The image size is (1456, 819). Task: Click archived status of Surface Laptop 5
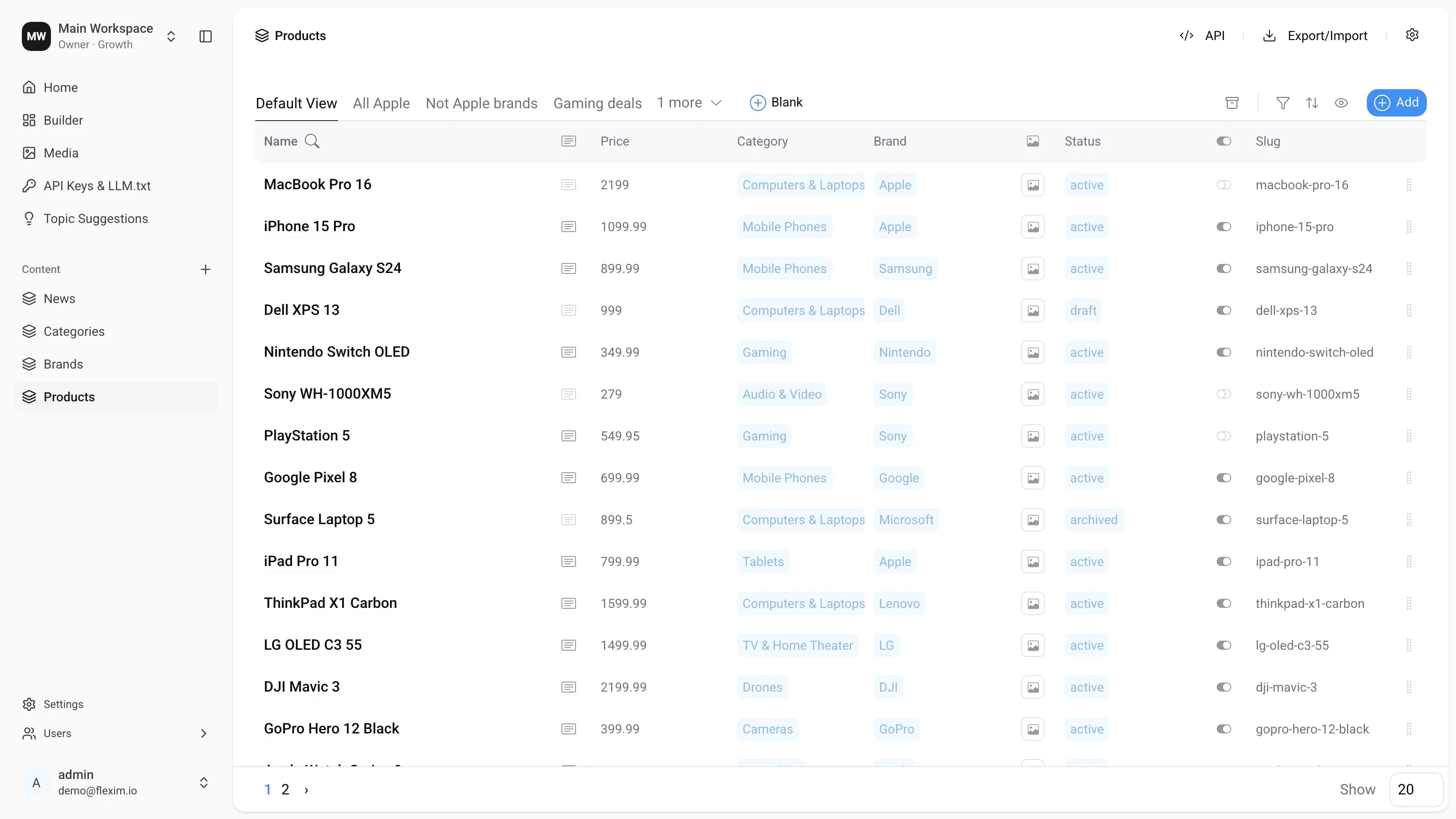[x=1094, y=520]
